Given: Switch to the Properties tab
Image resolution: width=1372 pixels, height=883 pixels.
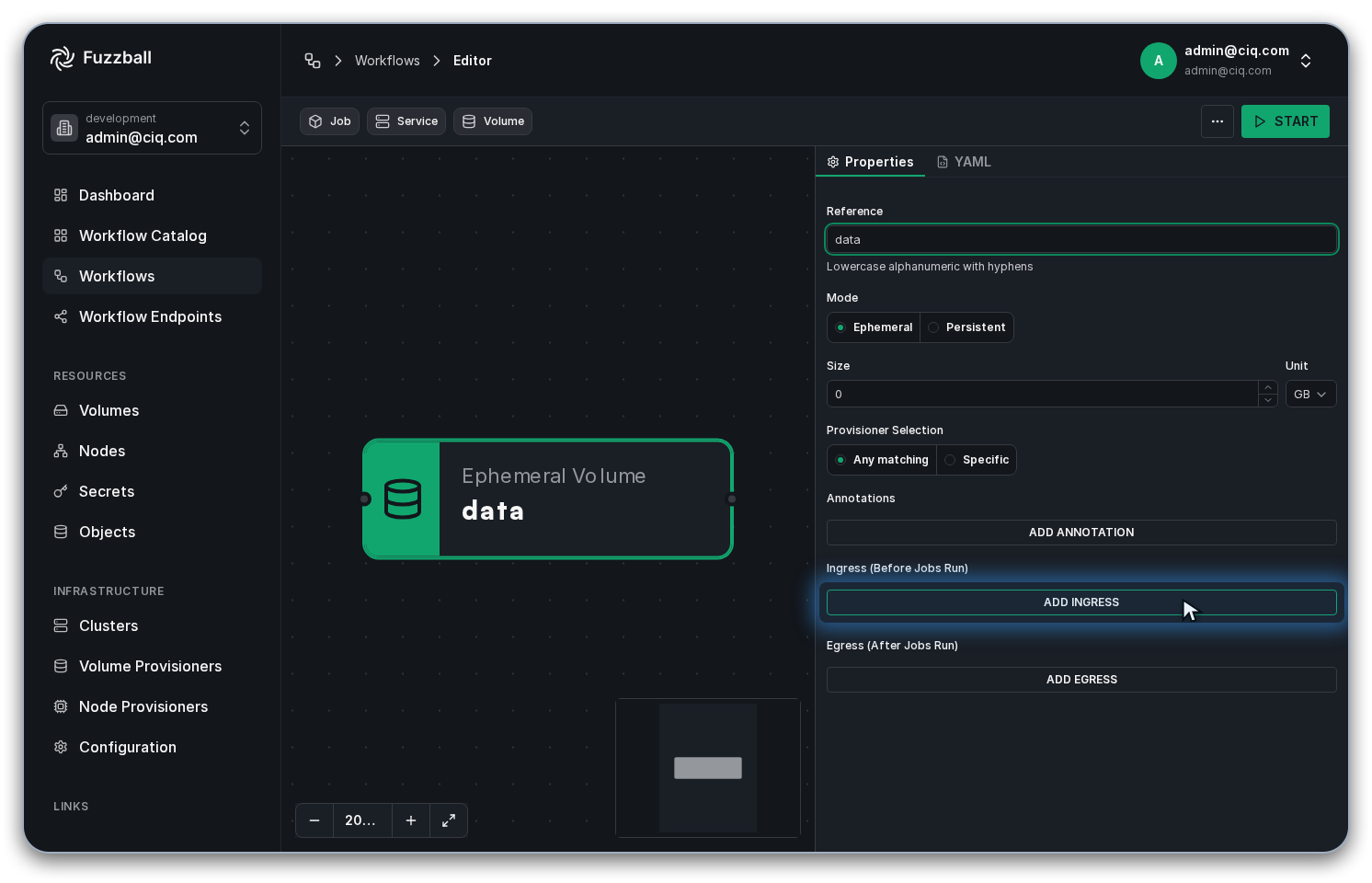Looking at the screenshot, I should [x=870, y=162].
